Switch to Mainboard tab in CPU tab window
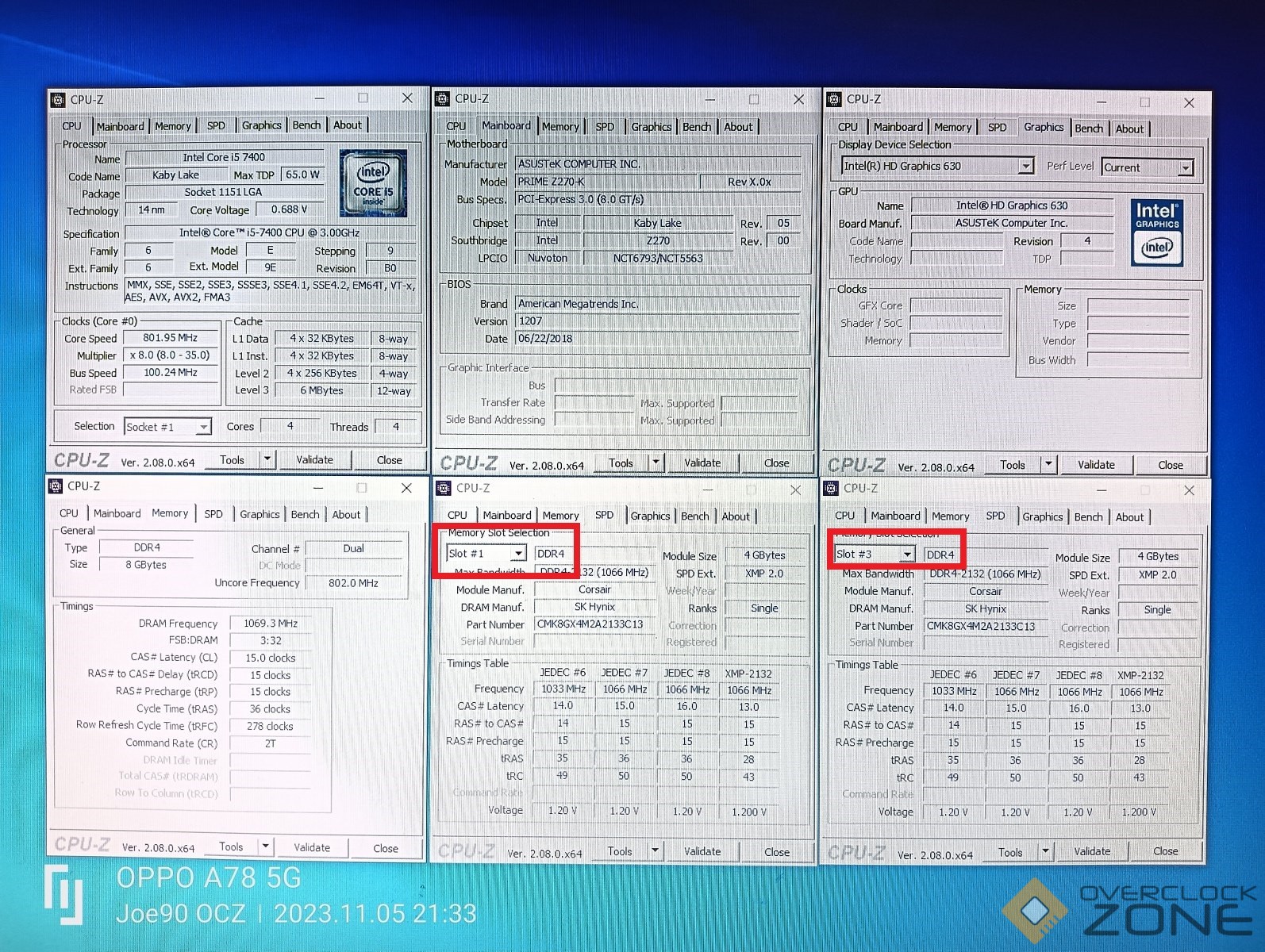Viewport: 1265px width, 952px height. click(120, 126)
